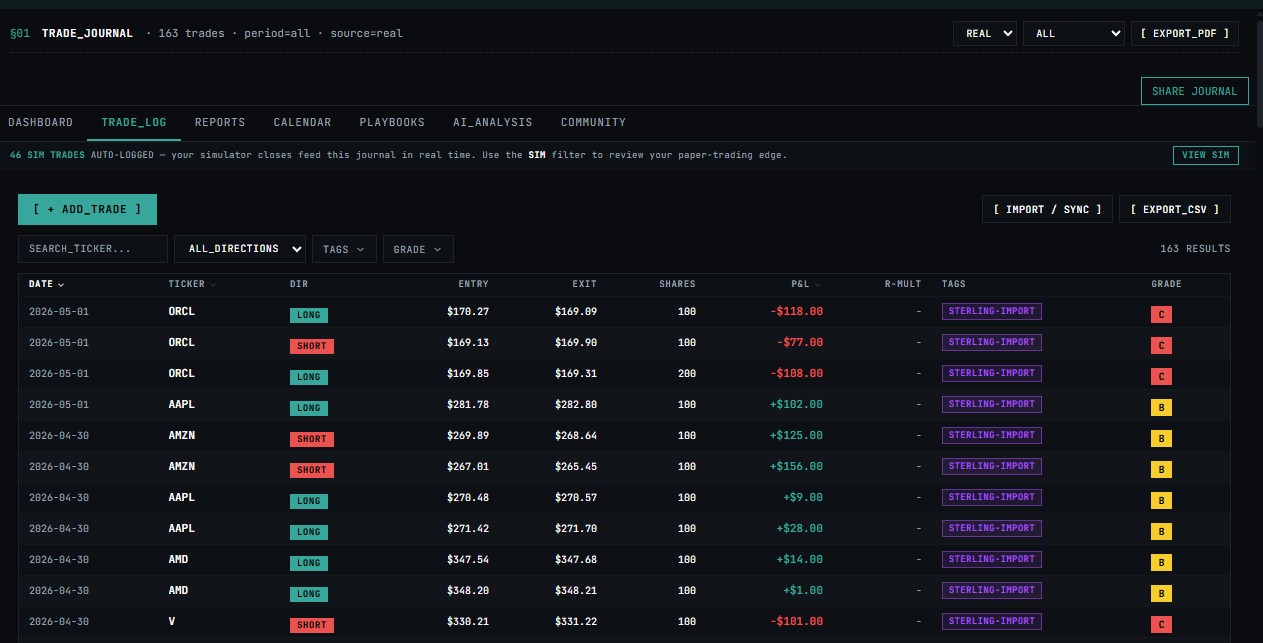Image resolution: width=1263 pixels, height=643 pixels.
Task: Click the exit price $331.22
Action: [x=576, y=622]
